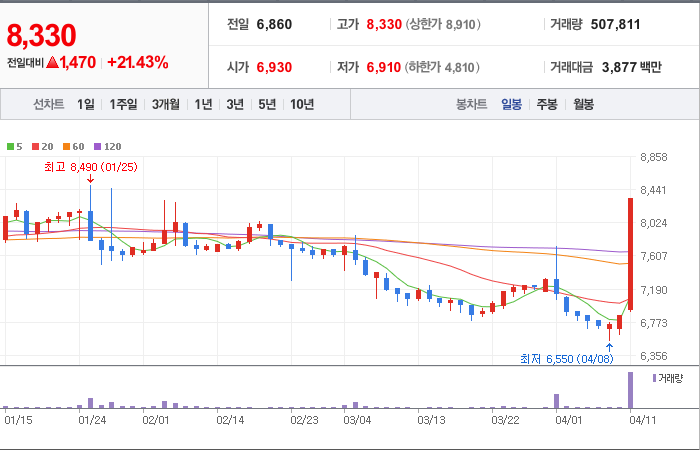Image resolution: width=700 pixels, height=450 pixels.
Task: Switch line chart to 3년
Action: tap(235, 104)
